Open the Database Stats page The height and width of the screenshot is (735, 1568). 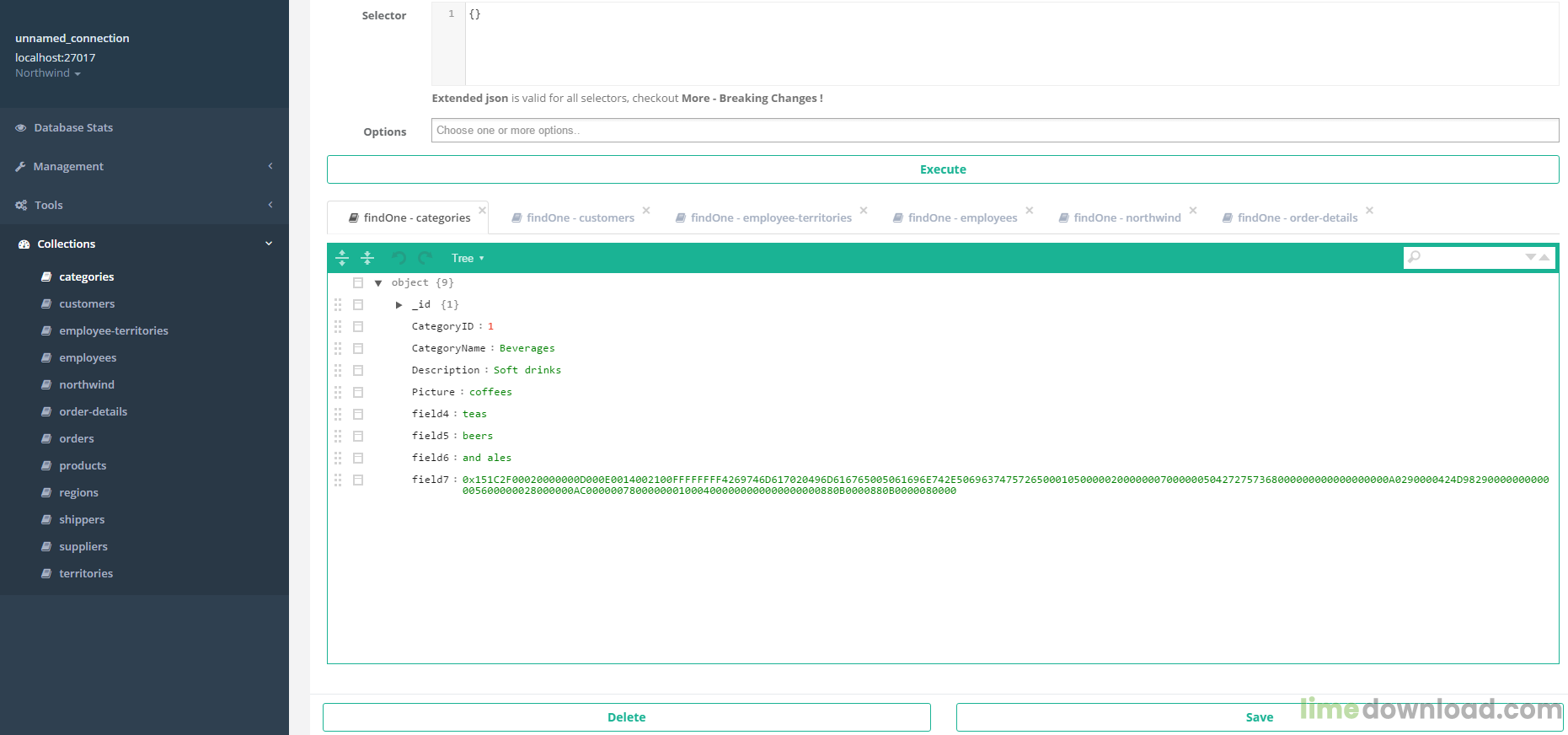73,128
